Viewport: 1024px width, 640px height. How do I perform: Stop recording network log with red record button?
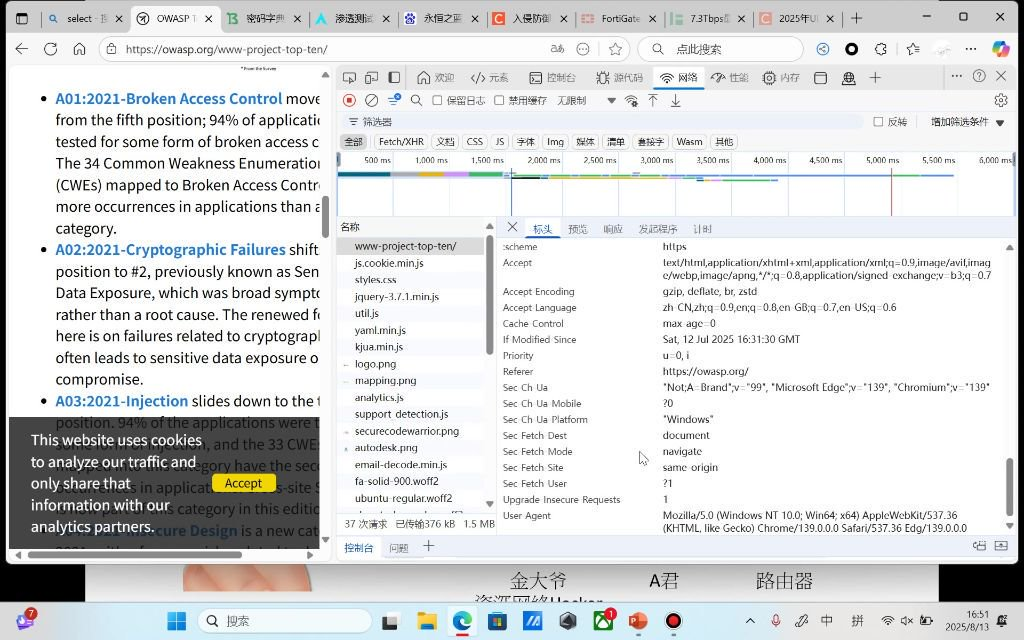[x=349, y=100]
